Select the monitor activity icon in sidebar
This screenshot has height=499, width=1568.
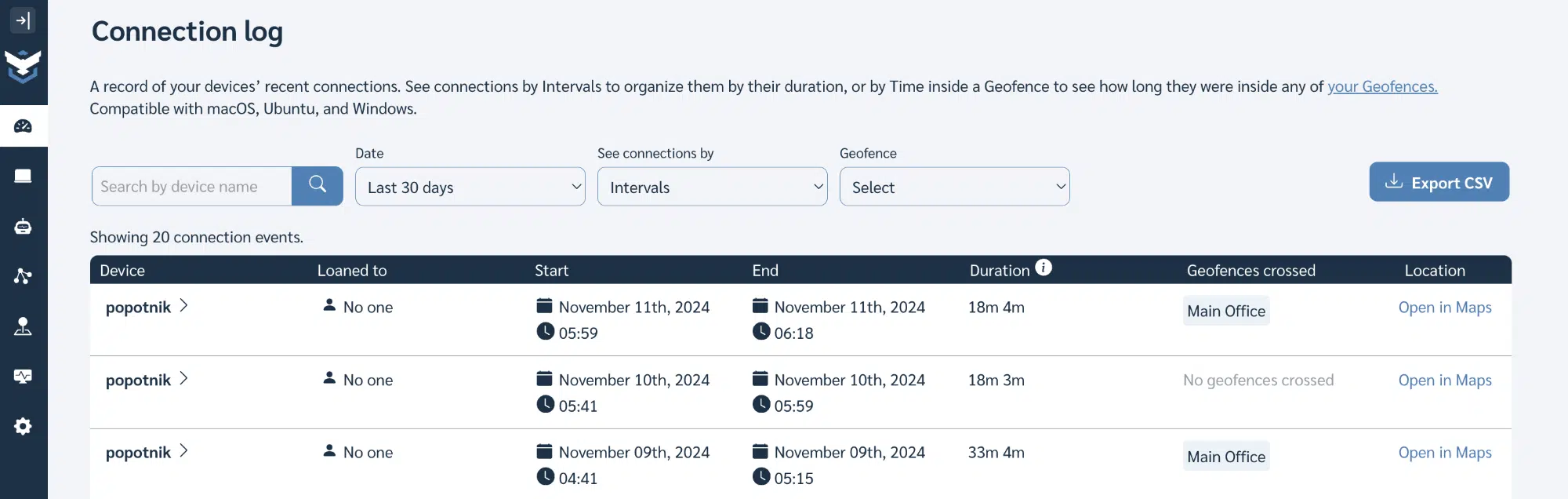[24, 376]
